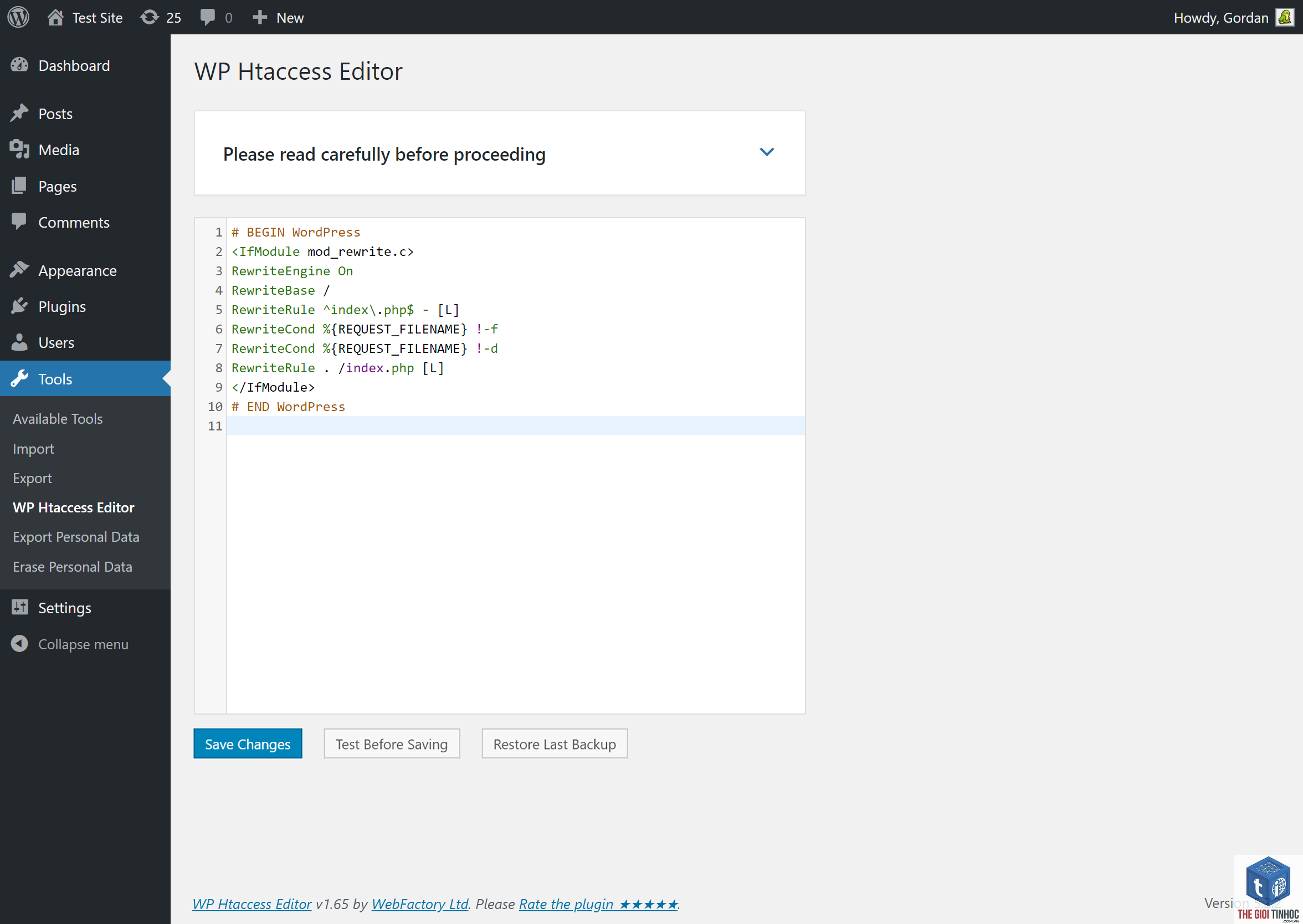Click the Plugins plug icon
This screenshot has width=1303, height=924.
click(19, 306)
